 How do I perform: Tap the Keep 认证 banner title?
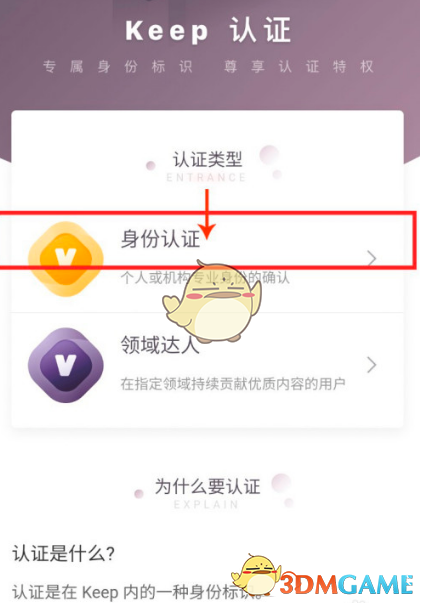(208, 30)
